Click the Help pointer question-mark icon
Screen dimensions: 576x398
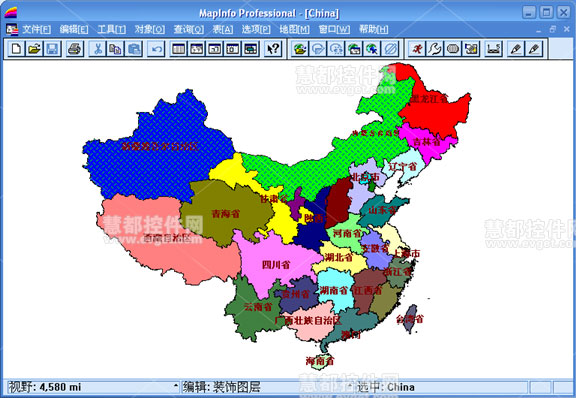pos(273,49)
